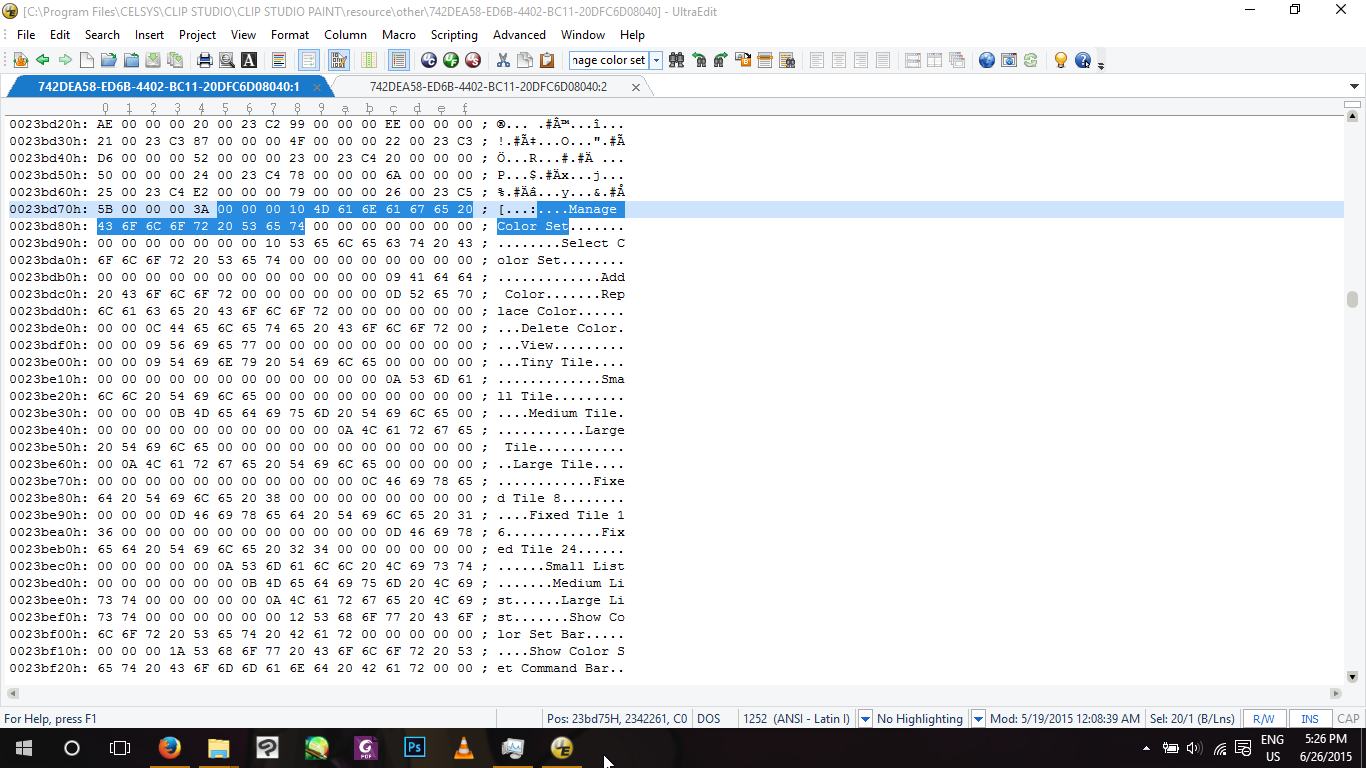The width and height of the screenshot is (1366, 768).
Task: Click the blue globe web icon
Action: point(987,60)
